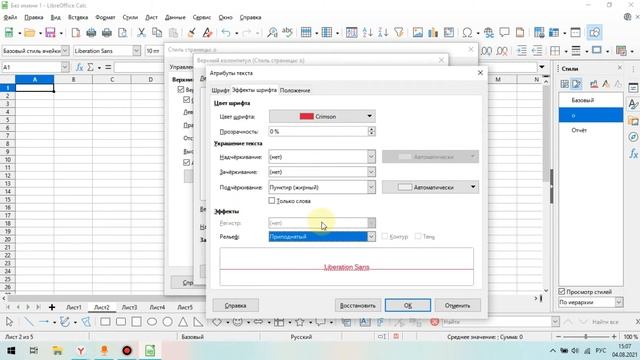Image resolution: width=640 pixels, height=360 pixels.
Task: Open the sidebar Functions fx panel icon
Action: coord(633,153)
